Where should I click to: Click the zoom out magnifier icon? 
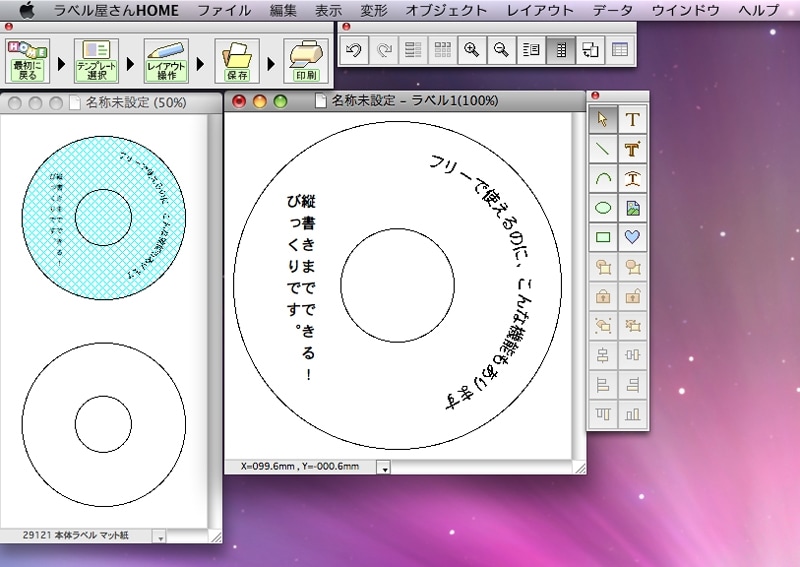coord(501,50)
